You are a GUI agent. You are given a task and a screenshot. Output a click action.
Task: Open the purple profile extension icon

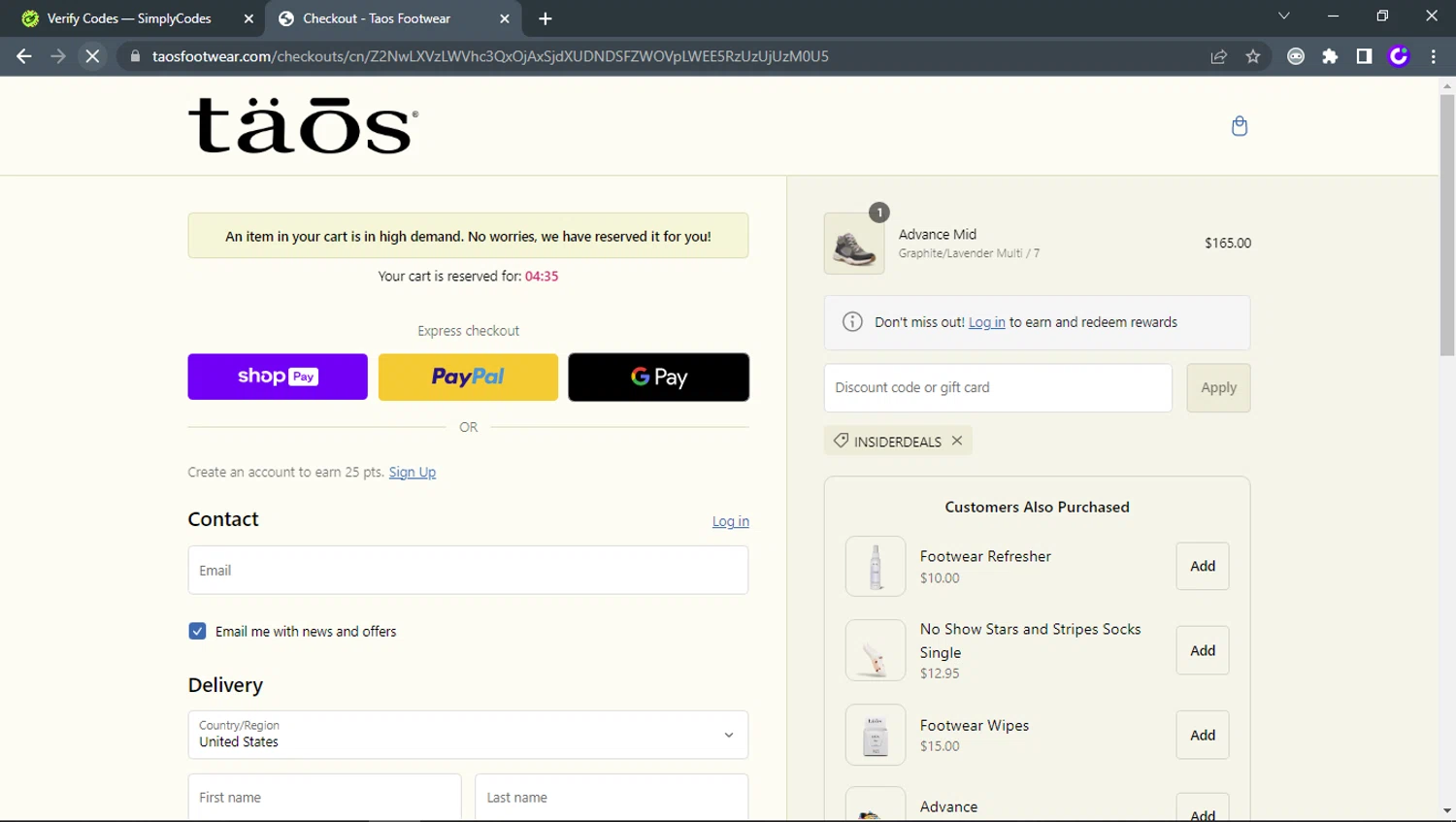[1399, 56]
